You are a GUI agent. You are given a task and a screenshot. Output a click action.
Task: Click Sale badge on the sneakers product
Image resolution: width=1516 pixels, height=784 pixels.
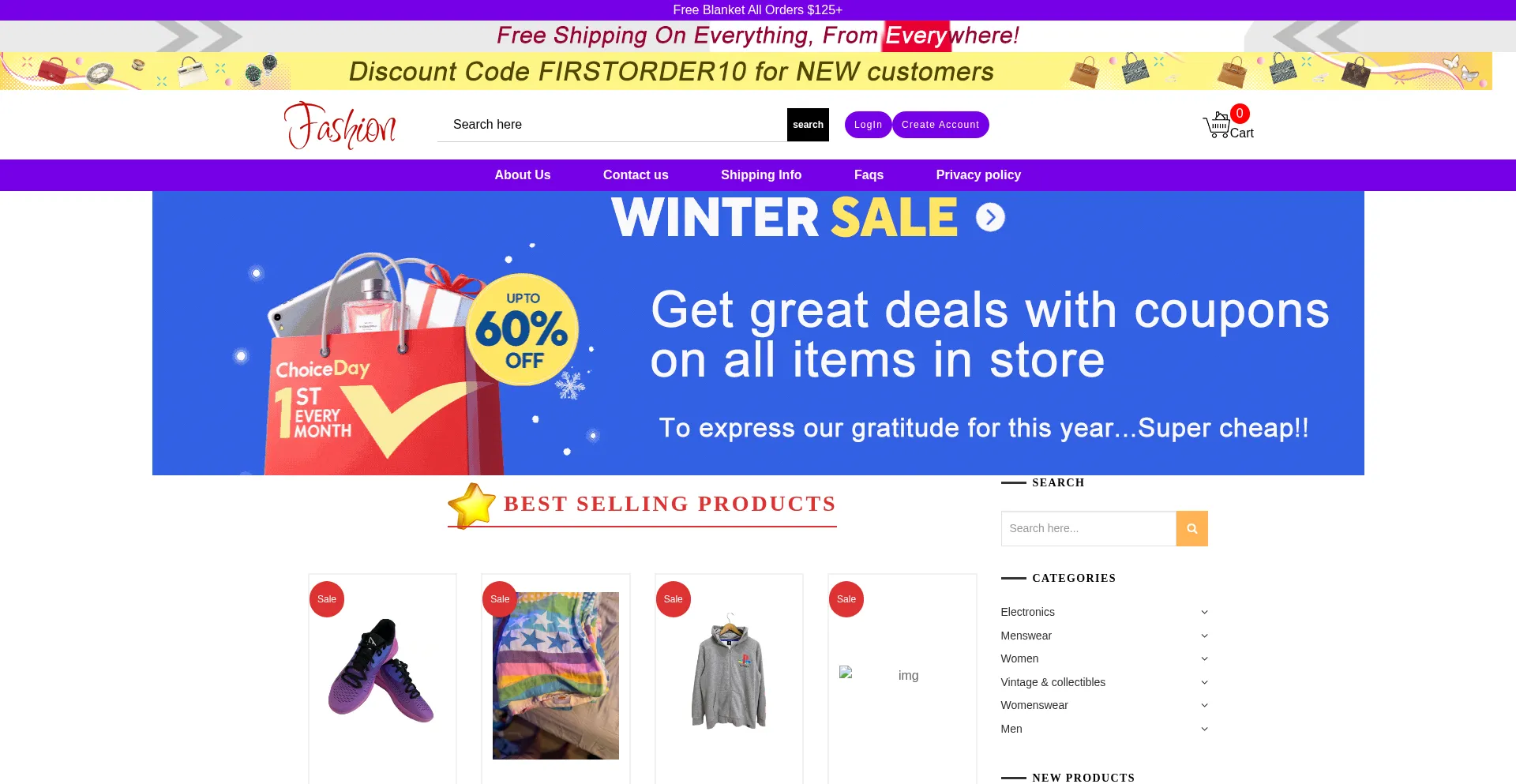click(x=327, y=599)
